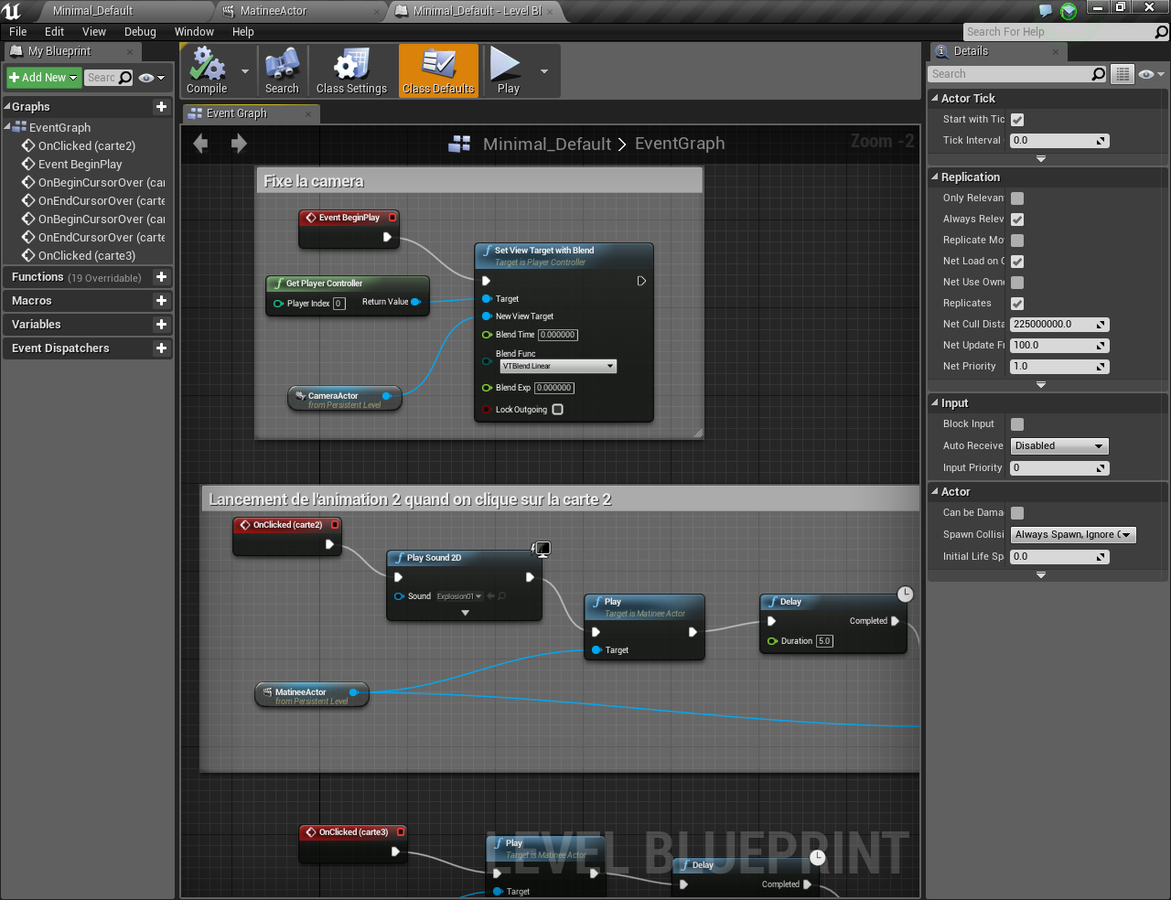The width and height of the screenshot is (1171, 900).
Task: Toggle Always Relevant checkbox
Action: pos(1017,219)
